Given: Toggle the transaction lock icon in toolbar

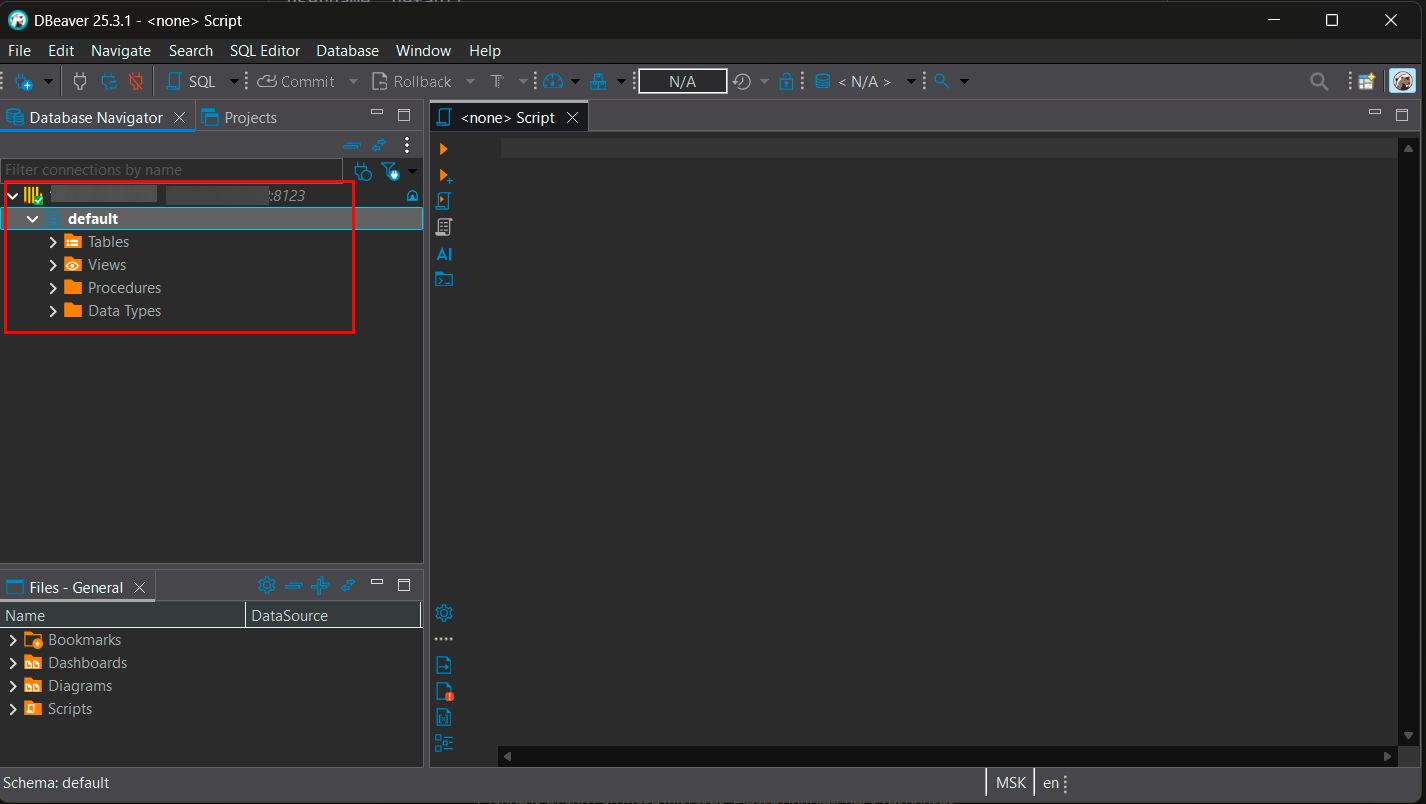Looking at the screenshot, I should pos(786,81).
